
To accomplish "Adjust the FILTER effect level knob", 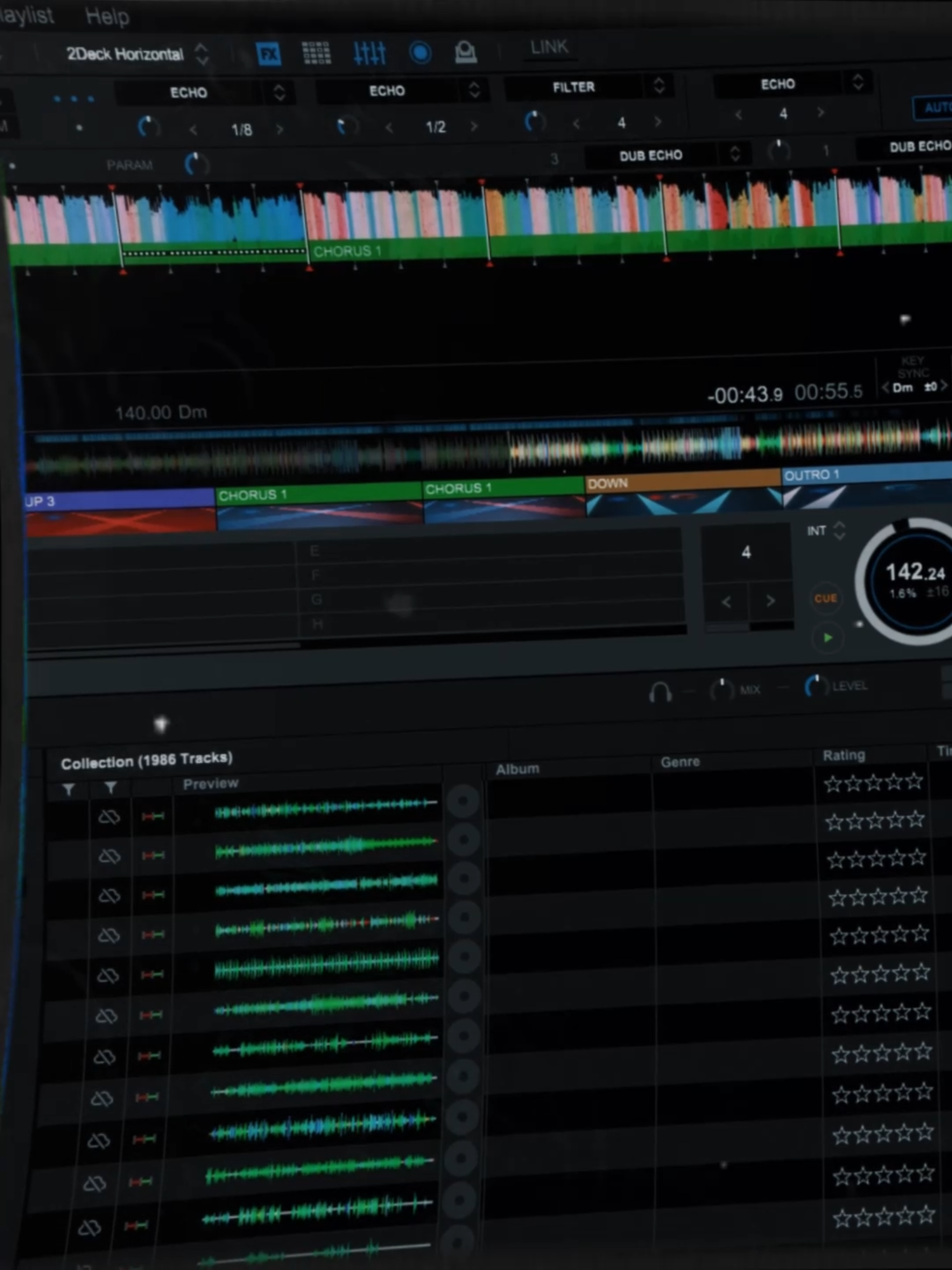I will pyautogui.click(x=534, y=121).
